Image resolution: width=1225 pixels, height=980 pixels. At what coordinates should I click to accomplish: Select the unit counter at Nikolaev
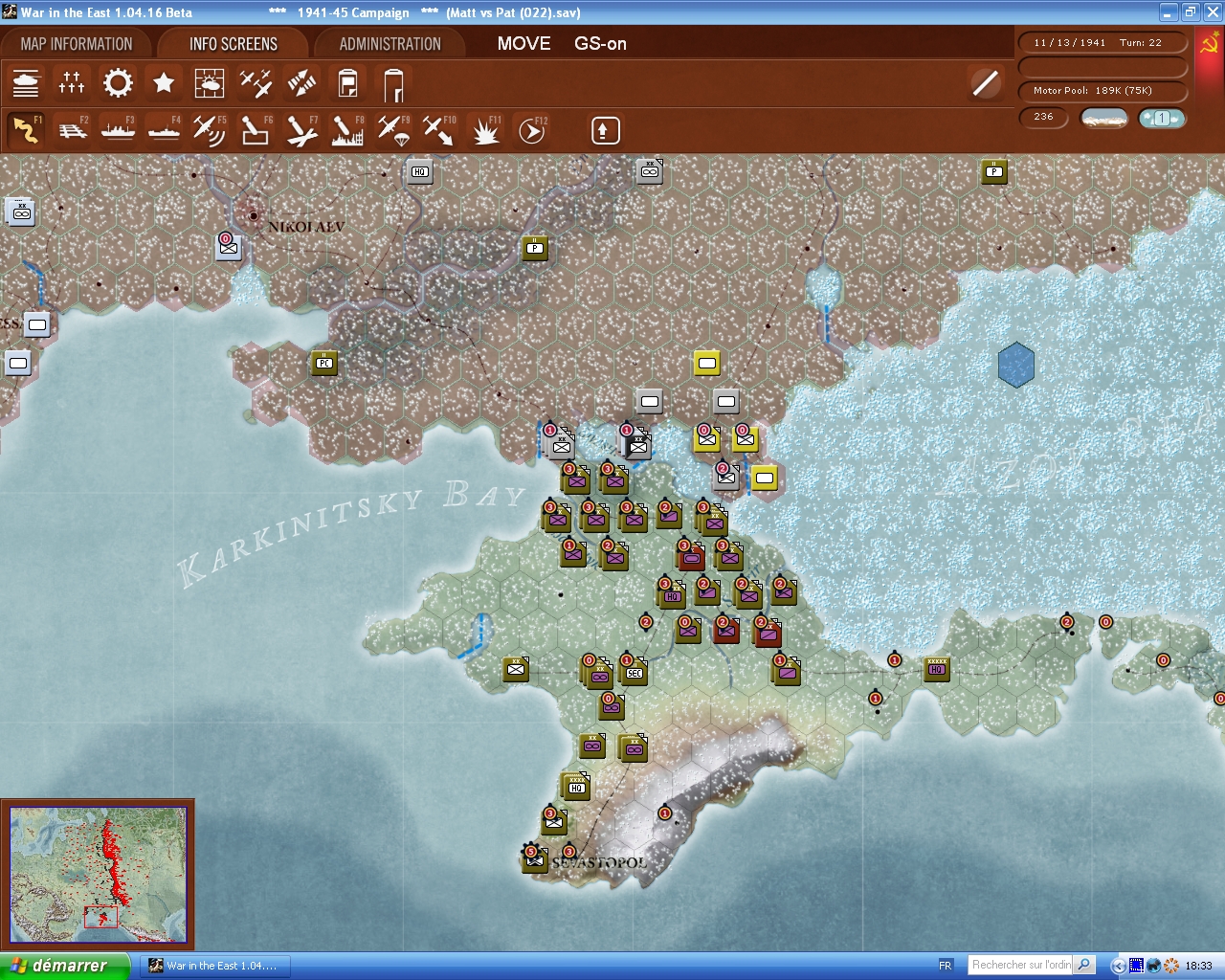(x=229, y=247)
